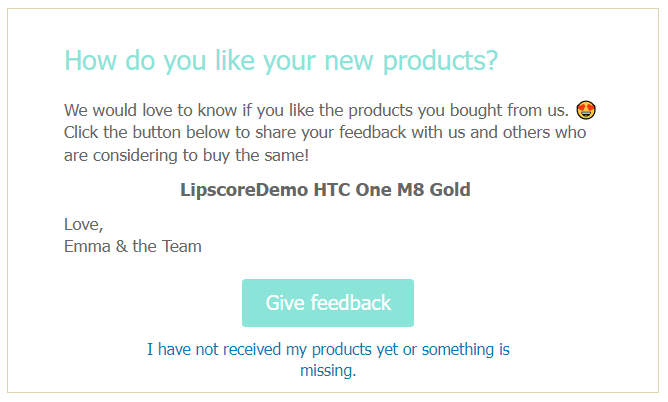Image resolution: width=668 pixels, height=402 pixels.
Task: Click the "Emma & the Team" signature line
Action: pos(133,247)
